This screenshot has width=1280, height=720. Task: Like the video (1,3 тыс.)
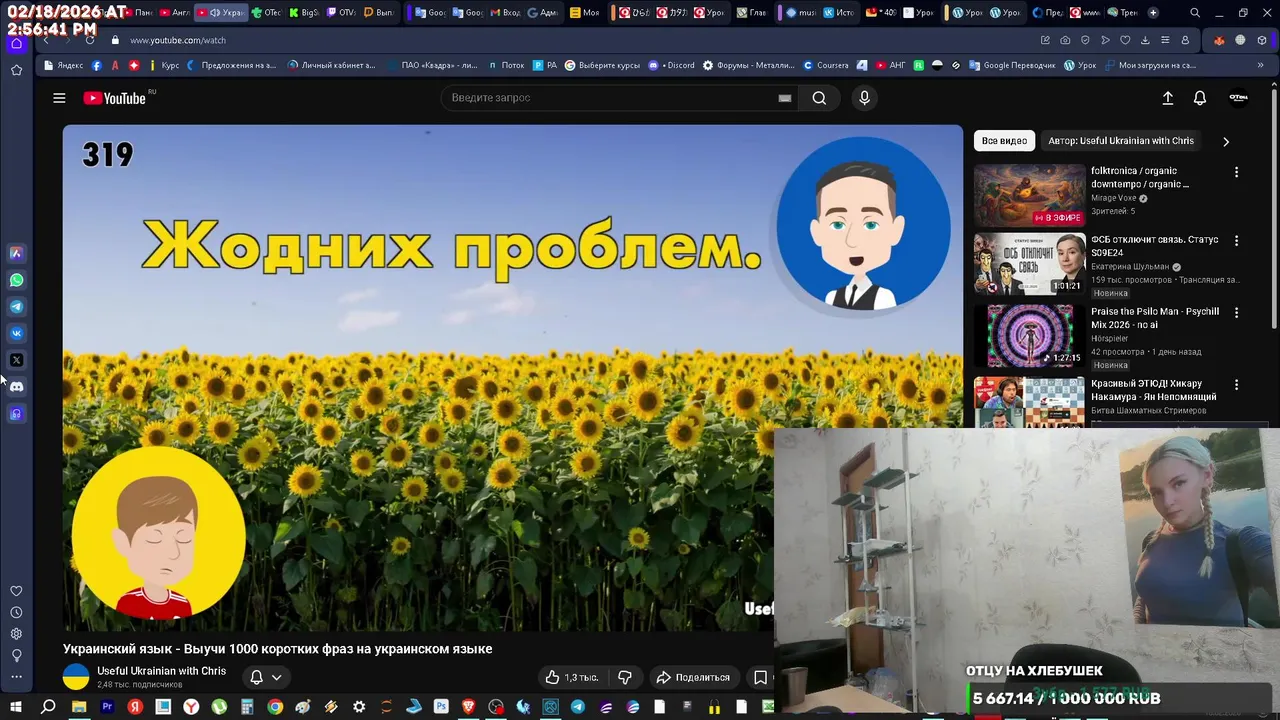coord(572,677)
